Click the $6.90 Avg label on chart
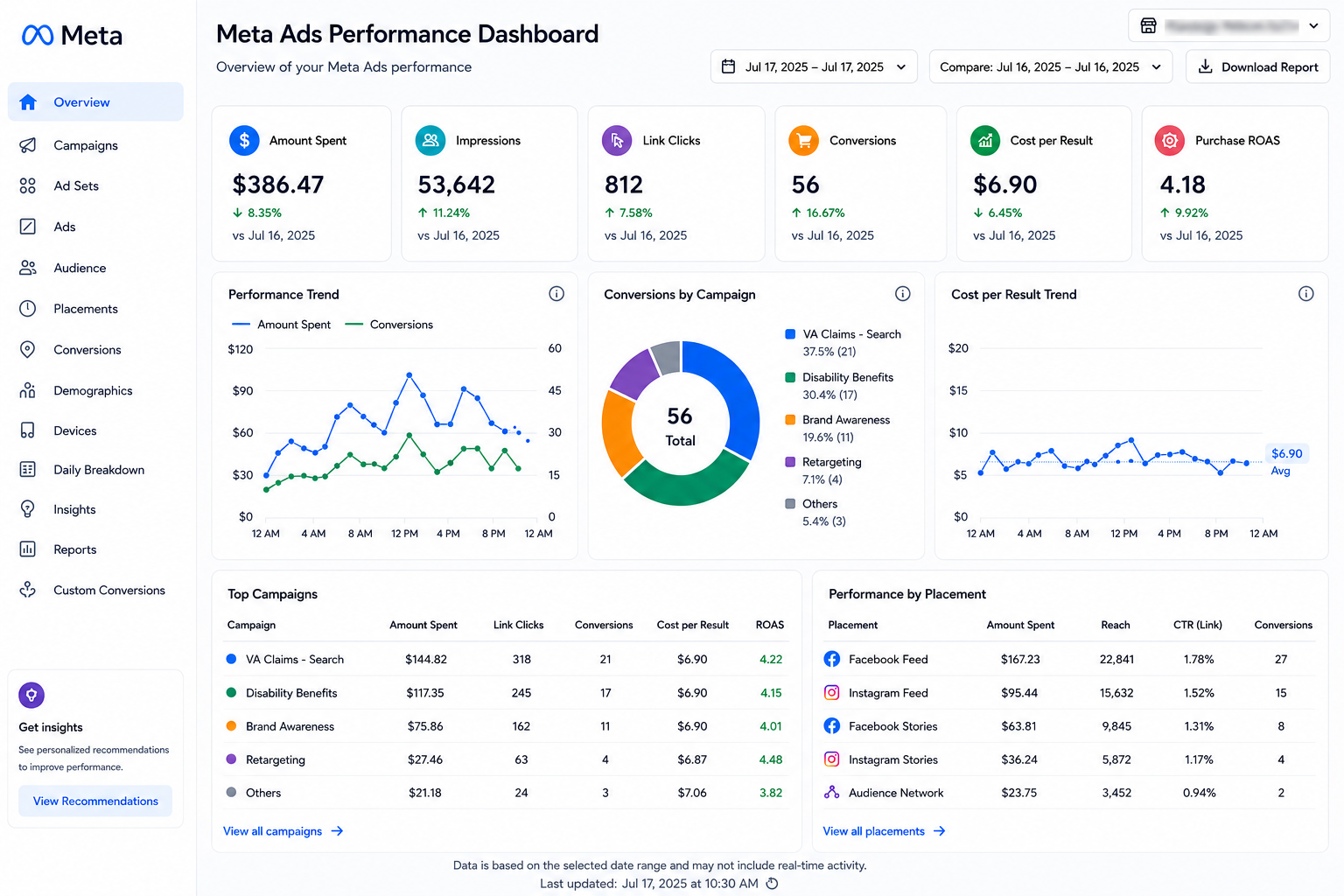This screenshot has height=896, width=1344. [1286, 461]
